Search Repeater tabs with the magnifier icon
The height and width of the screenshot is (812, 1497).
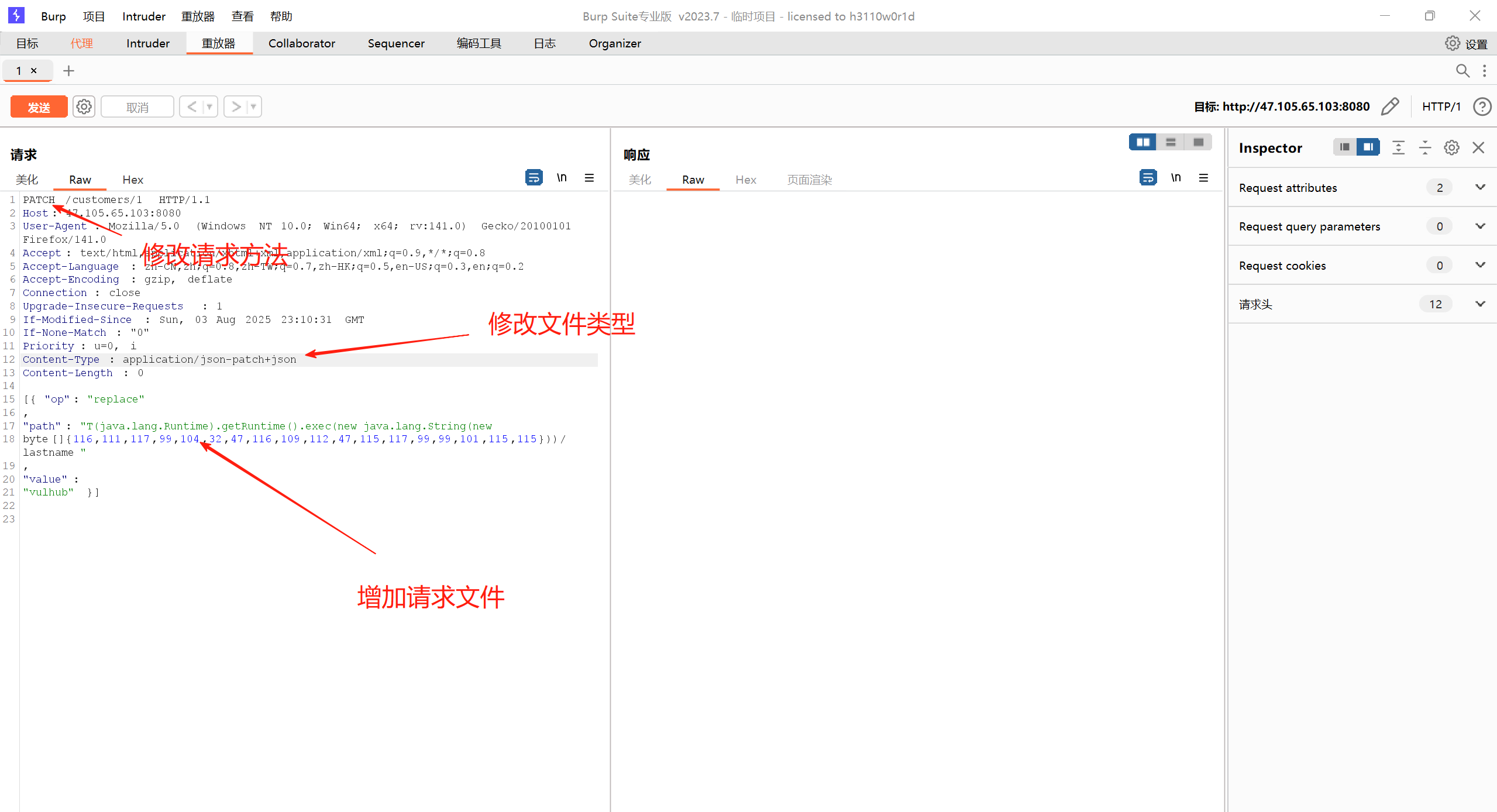(1462, 71)
